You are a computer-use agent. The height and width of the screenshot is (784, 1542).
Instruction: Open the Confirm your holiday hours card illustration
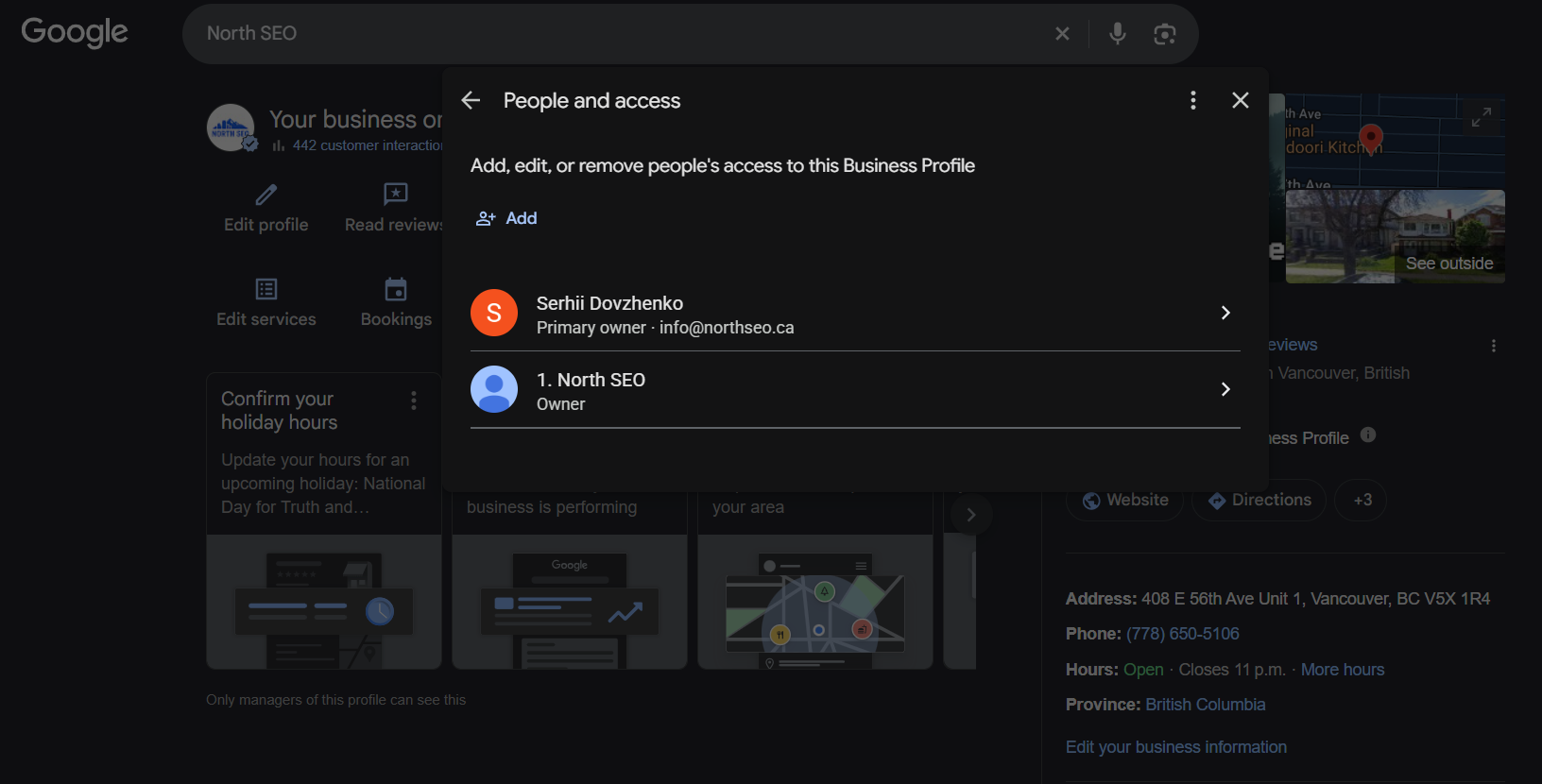click(324, 602)
